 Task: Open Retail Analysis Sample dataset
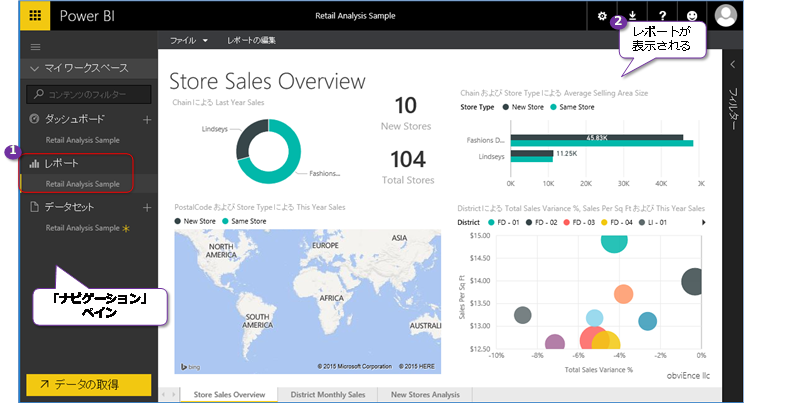tap(83, 228)
